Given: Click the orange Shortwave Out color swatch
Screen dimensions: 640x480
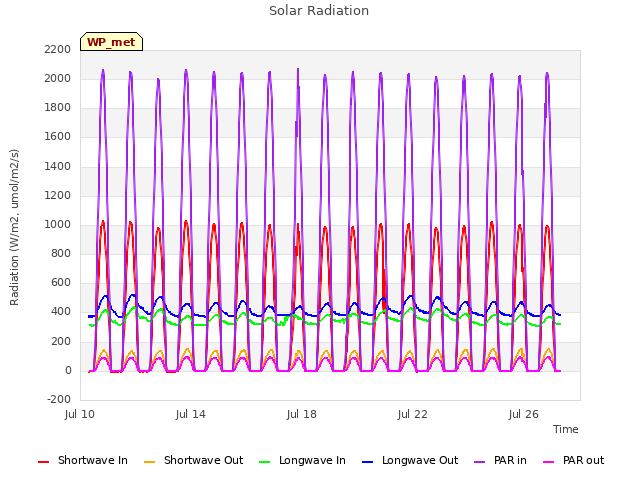Looking at the screenshot, I should 150,462.
